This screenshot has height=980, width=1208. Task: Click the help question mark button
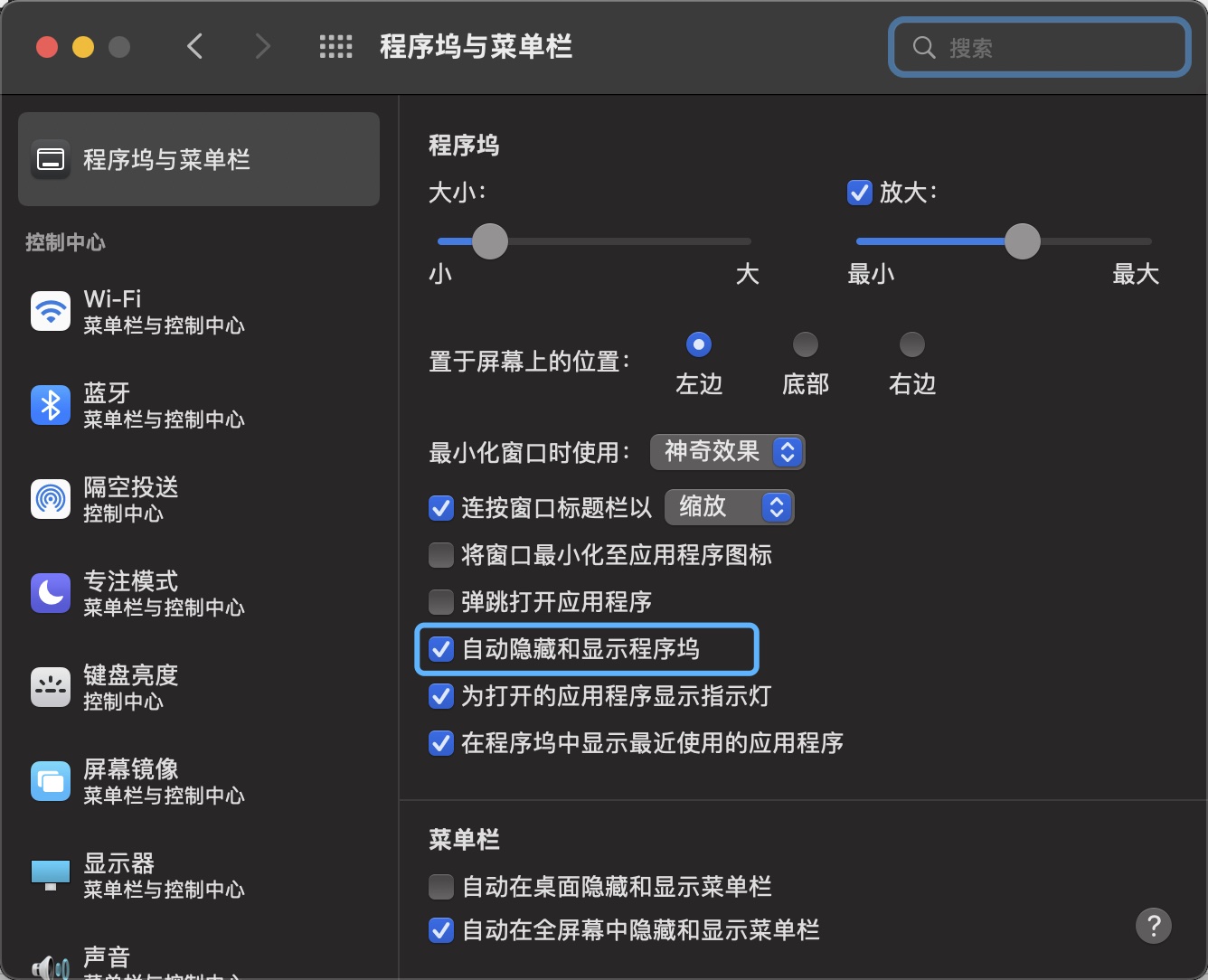coord(1153,926)
